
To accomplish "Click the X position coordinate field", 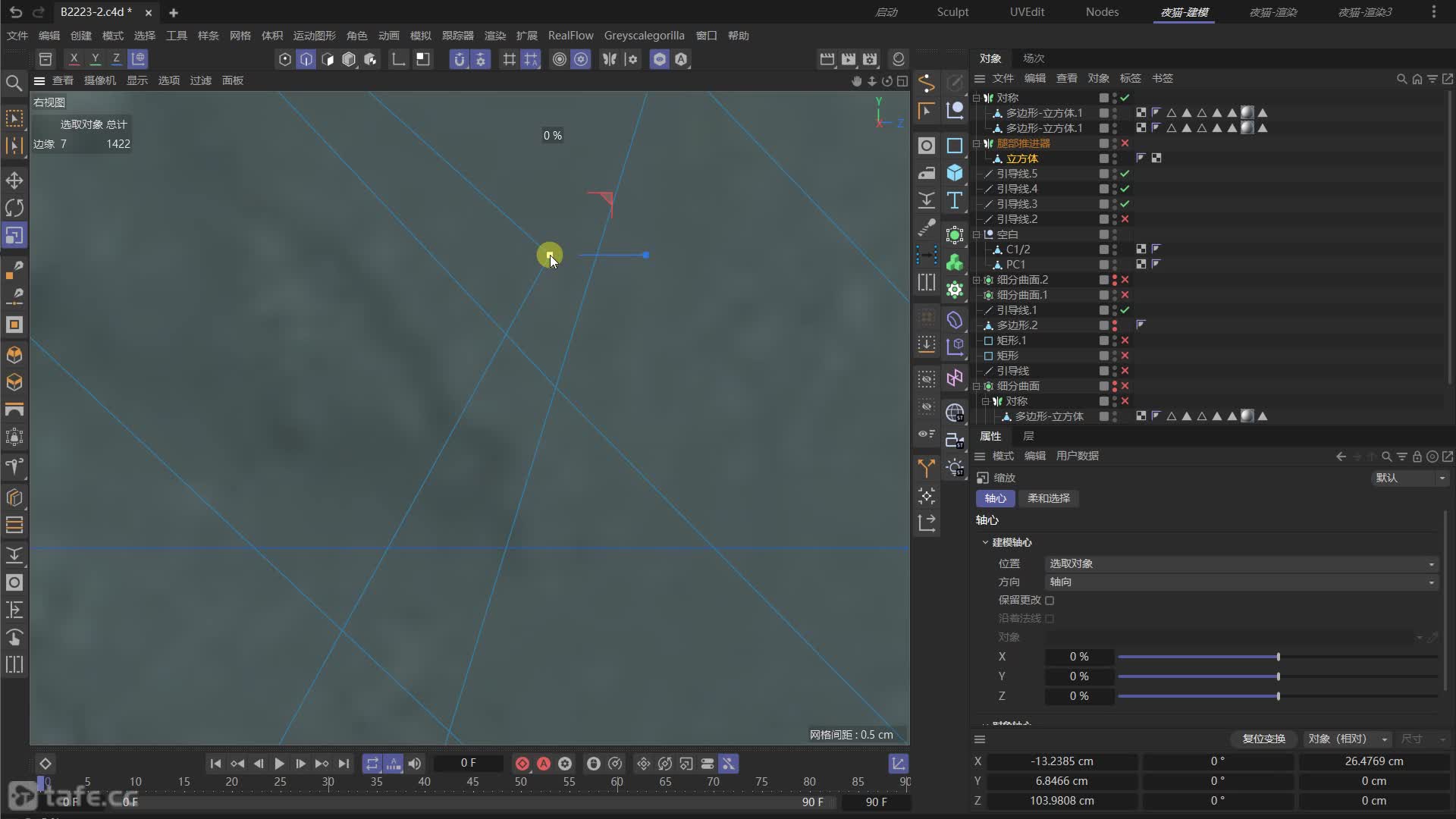I will coord(1062,761).
